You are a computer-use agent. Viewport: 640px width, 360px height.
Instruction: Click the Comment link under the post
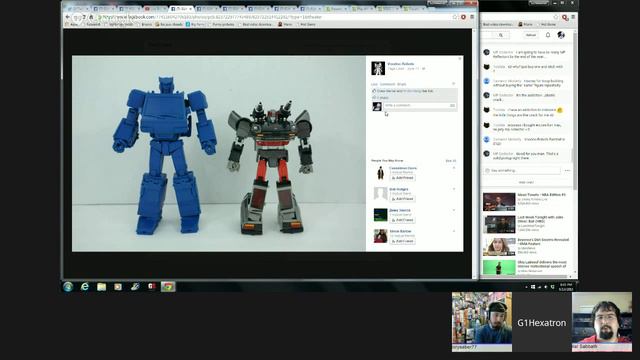(387, 84)
